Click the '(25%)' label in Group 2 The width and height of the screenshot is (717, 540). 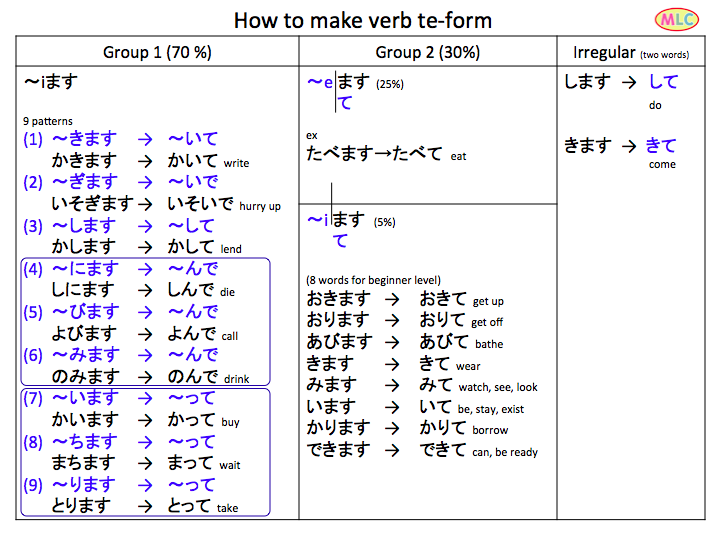click(390, 84)
